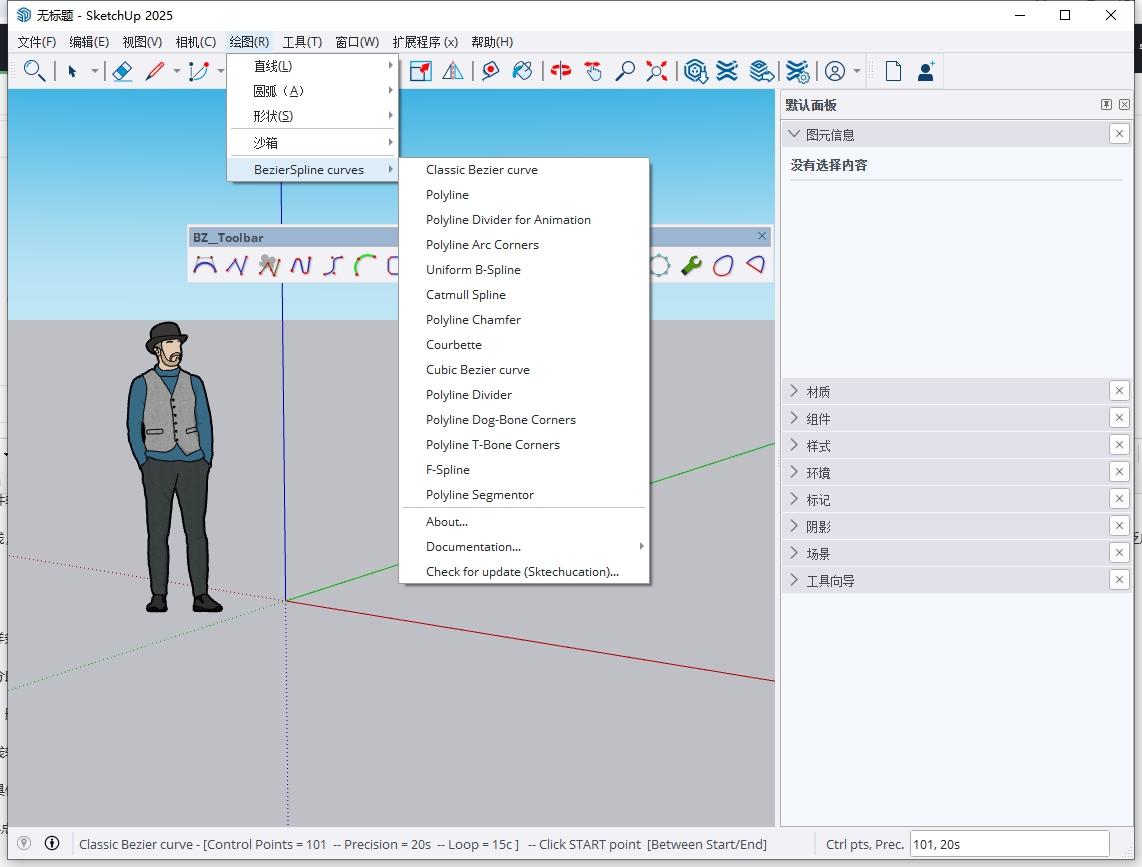Click the Zoom Extents icon
Image resolution: width=1142 pixels, height=867 pixels.
pyautogui.click(x=657, y=71)
